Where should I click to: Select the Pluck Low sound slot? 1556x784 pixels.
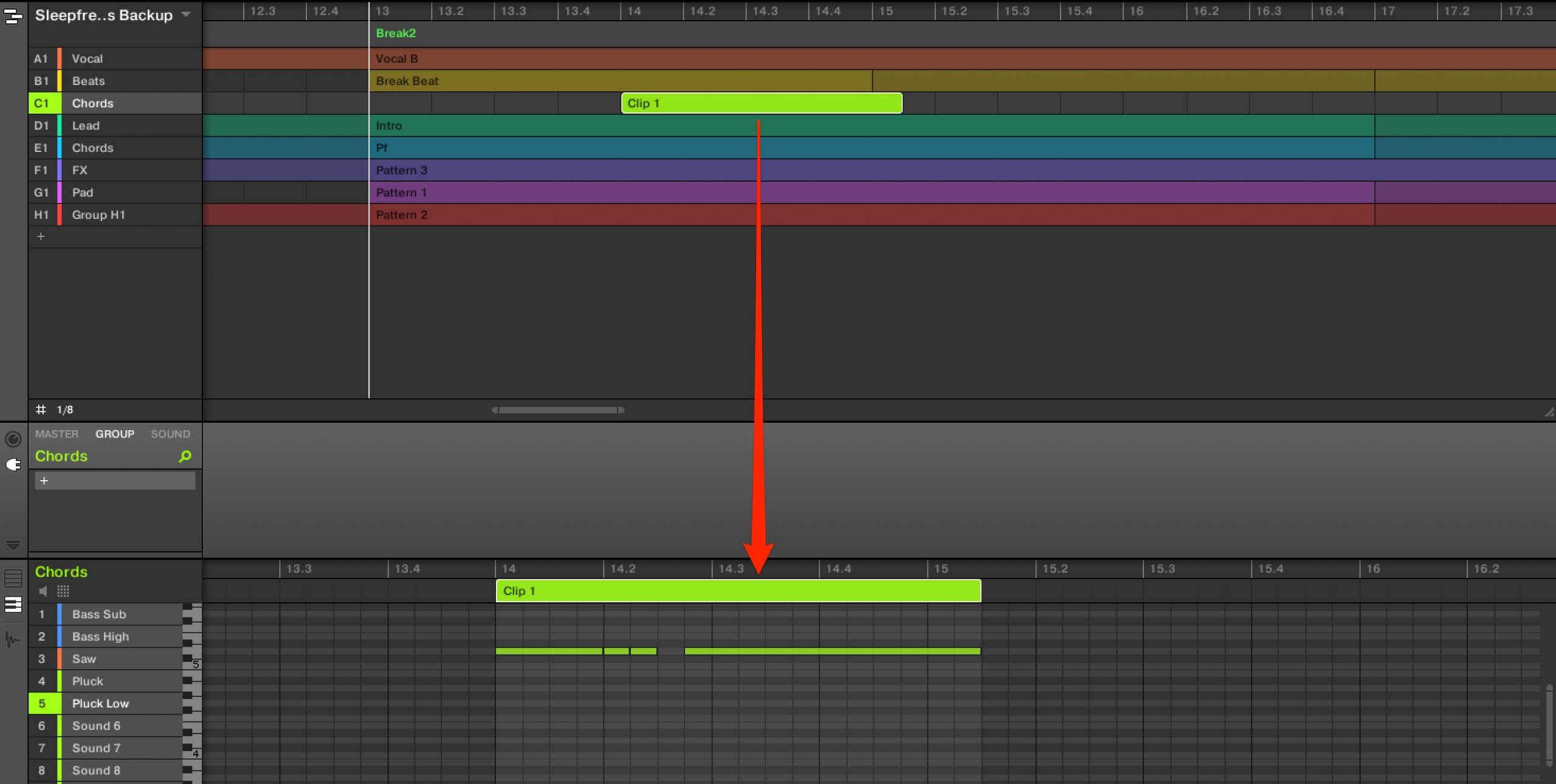[x=106, y=703]
